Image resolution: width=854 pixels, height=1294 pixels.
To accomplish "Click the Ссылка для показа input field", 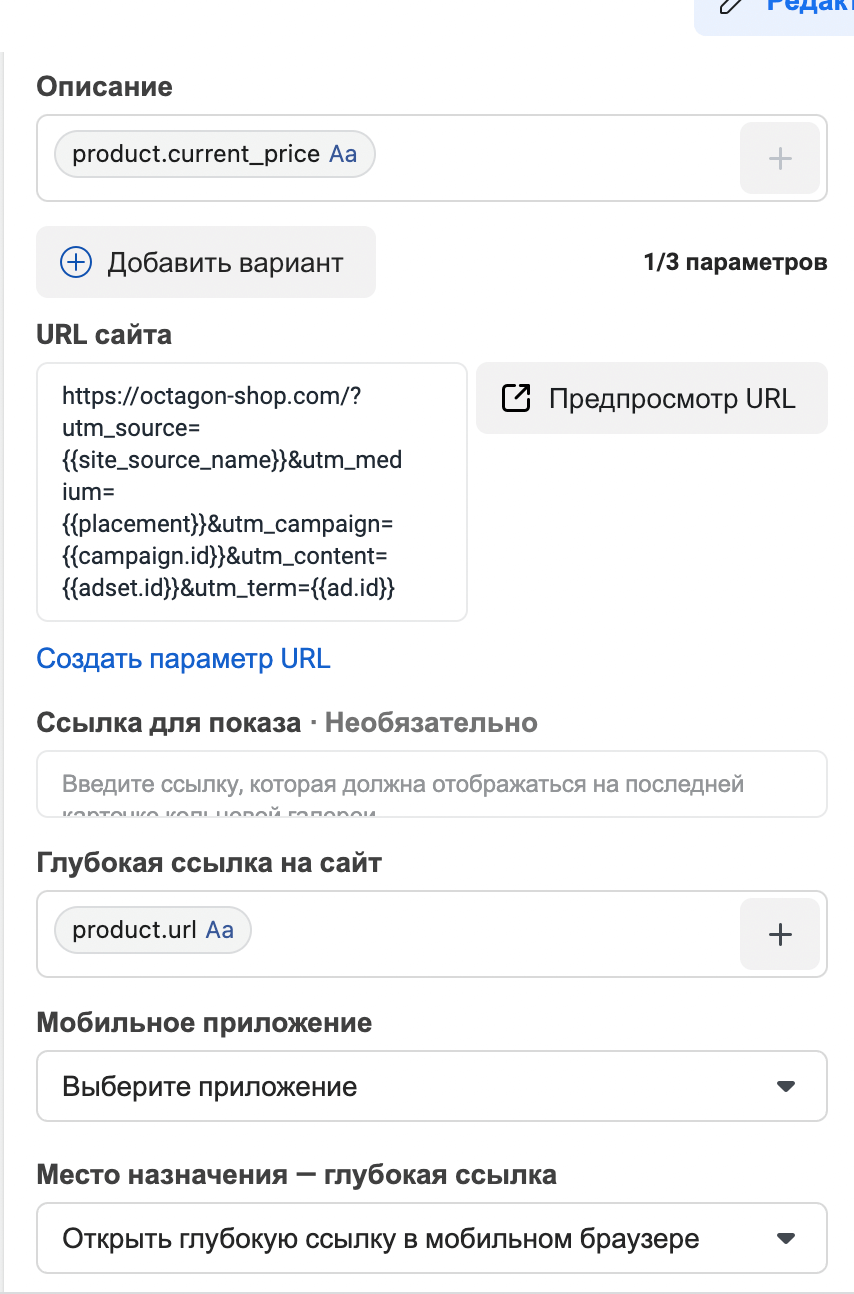I will pos(430,783).
